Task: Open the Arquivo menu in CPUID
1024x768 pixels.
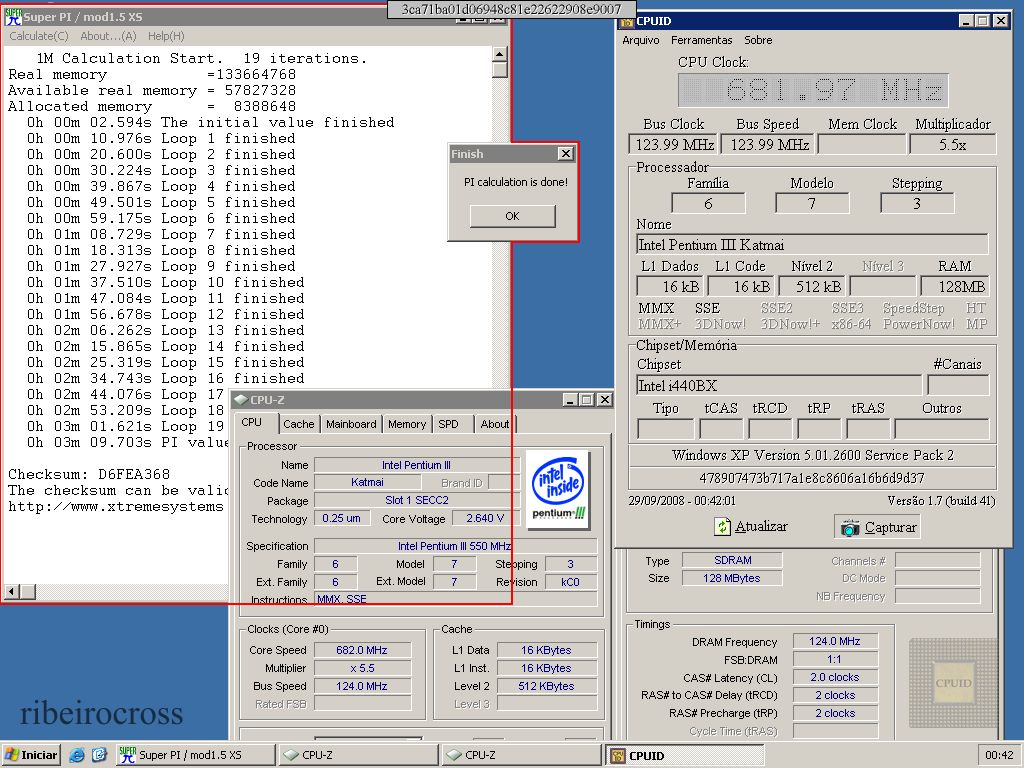Action: tap(641, 40)
